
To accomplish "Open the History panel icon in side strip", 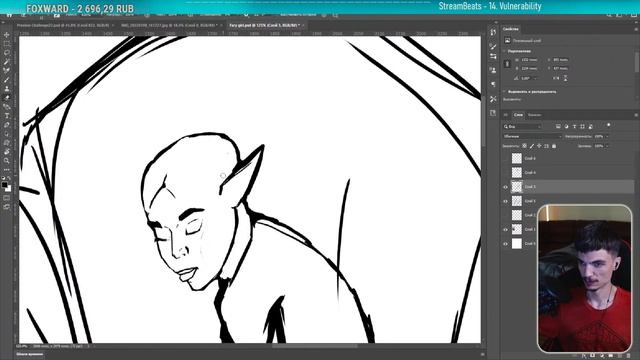I will pyautogui.click(x=493, y=32).
